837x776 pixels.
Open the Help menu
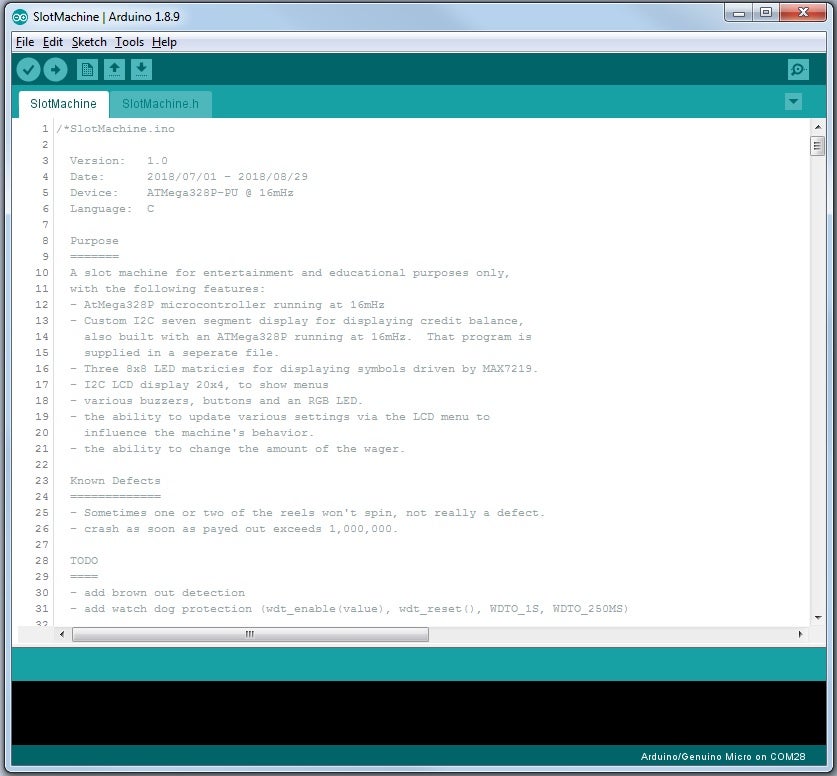[164, 42]
